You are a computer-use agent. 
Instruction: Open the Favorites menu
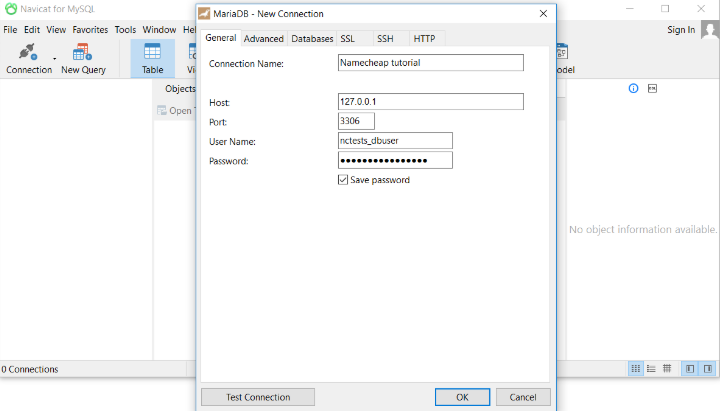[90, 30]
